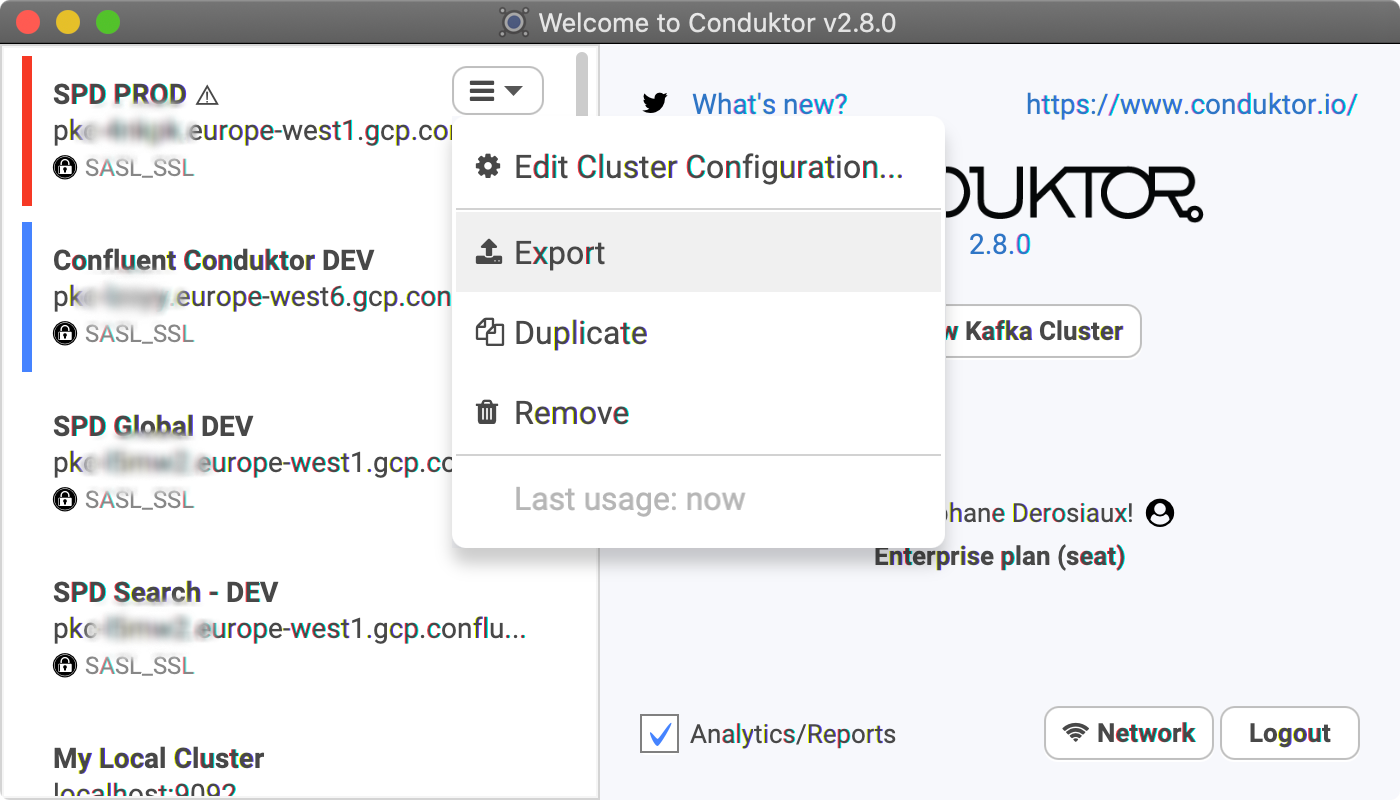The height and width of the screenshot is (800, 1400).
Task: Click the user account avatar icon
Action: tap(1160, 513)
